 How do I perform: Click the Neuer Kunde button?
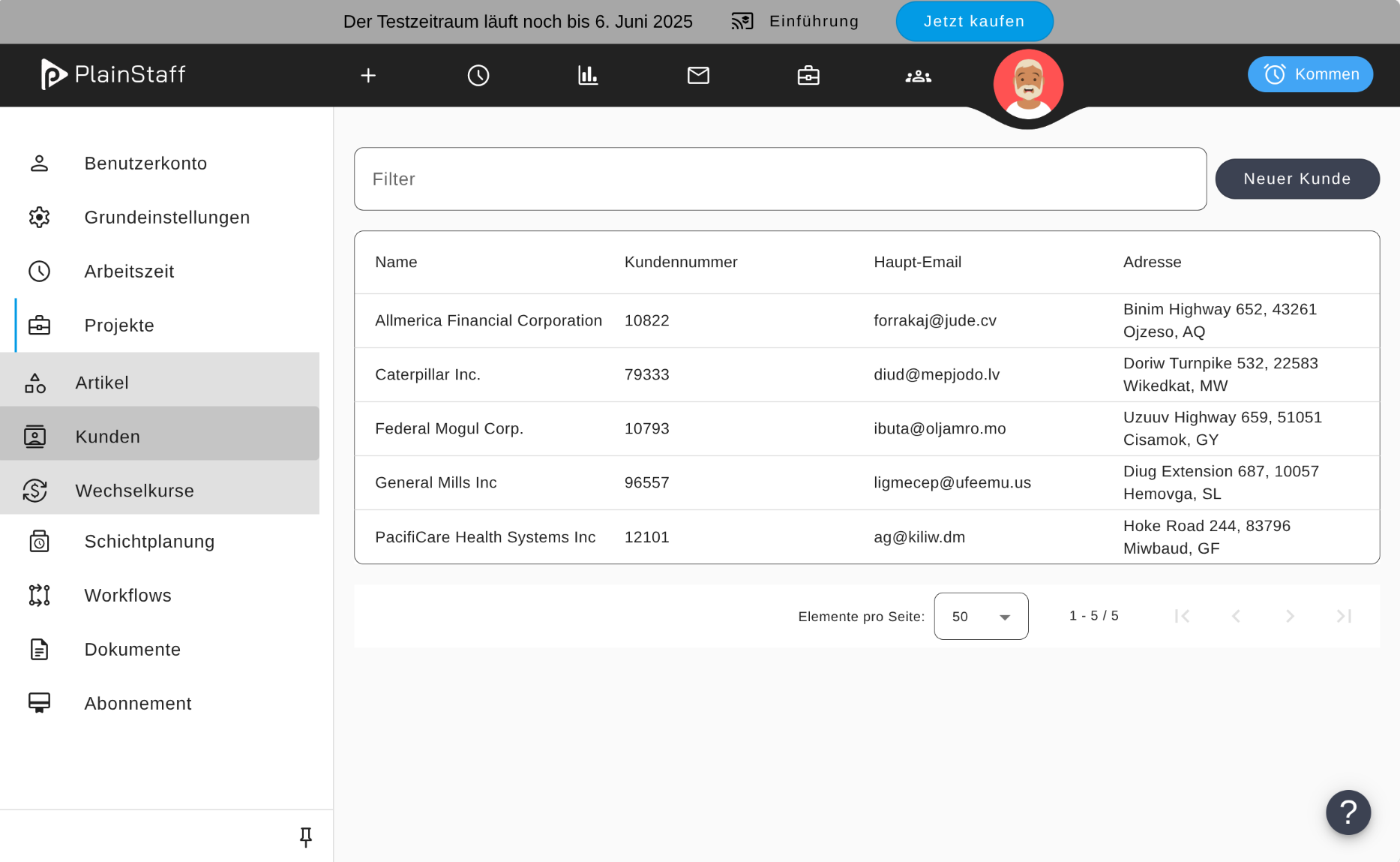1297,179
